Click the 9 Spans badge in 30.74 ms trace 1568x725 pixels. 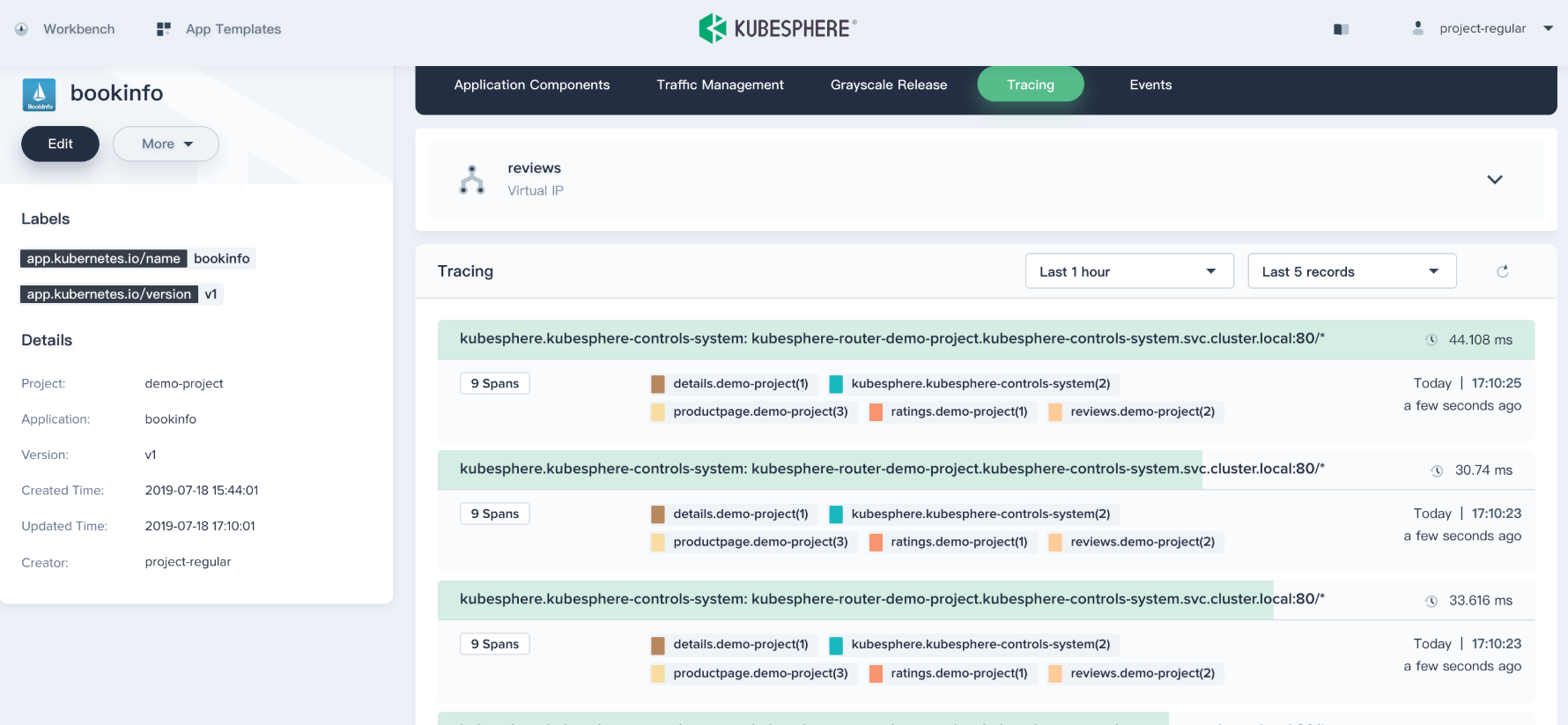[x=495, y=514]
